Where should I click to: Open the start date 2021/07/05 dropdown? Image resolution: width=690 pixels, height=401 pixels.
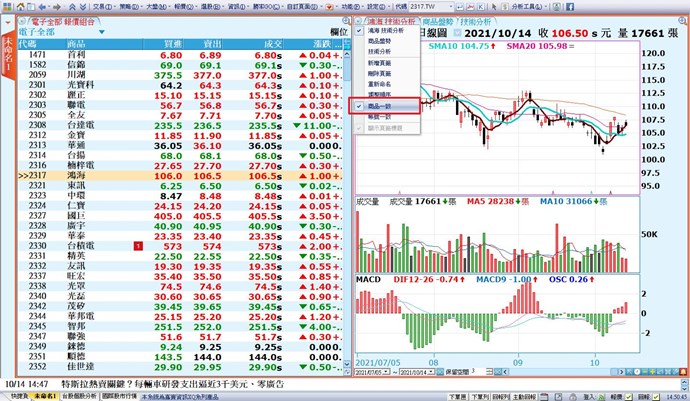pos(386,372)
